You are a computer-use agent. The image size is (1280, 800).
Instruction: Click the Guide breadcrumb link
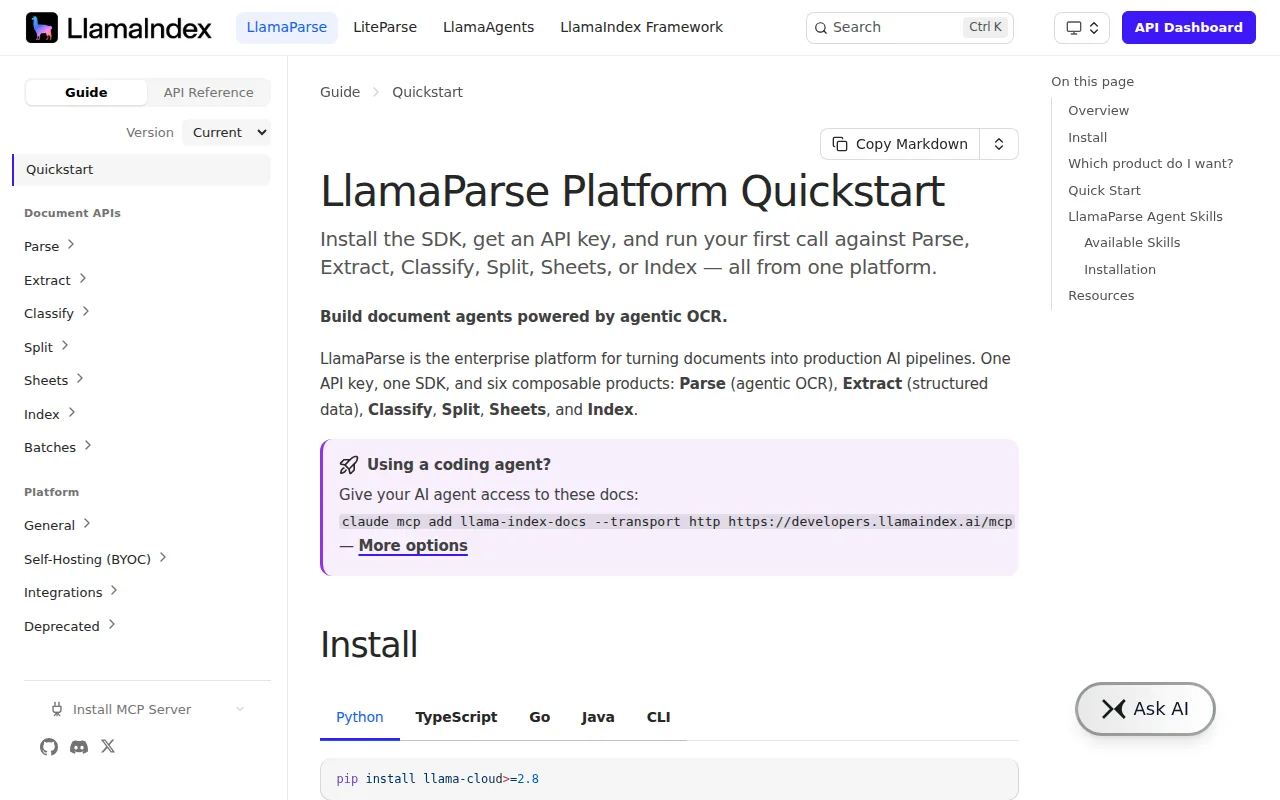(x=340, y=92)
